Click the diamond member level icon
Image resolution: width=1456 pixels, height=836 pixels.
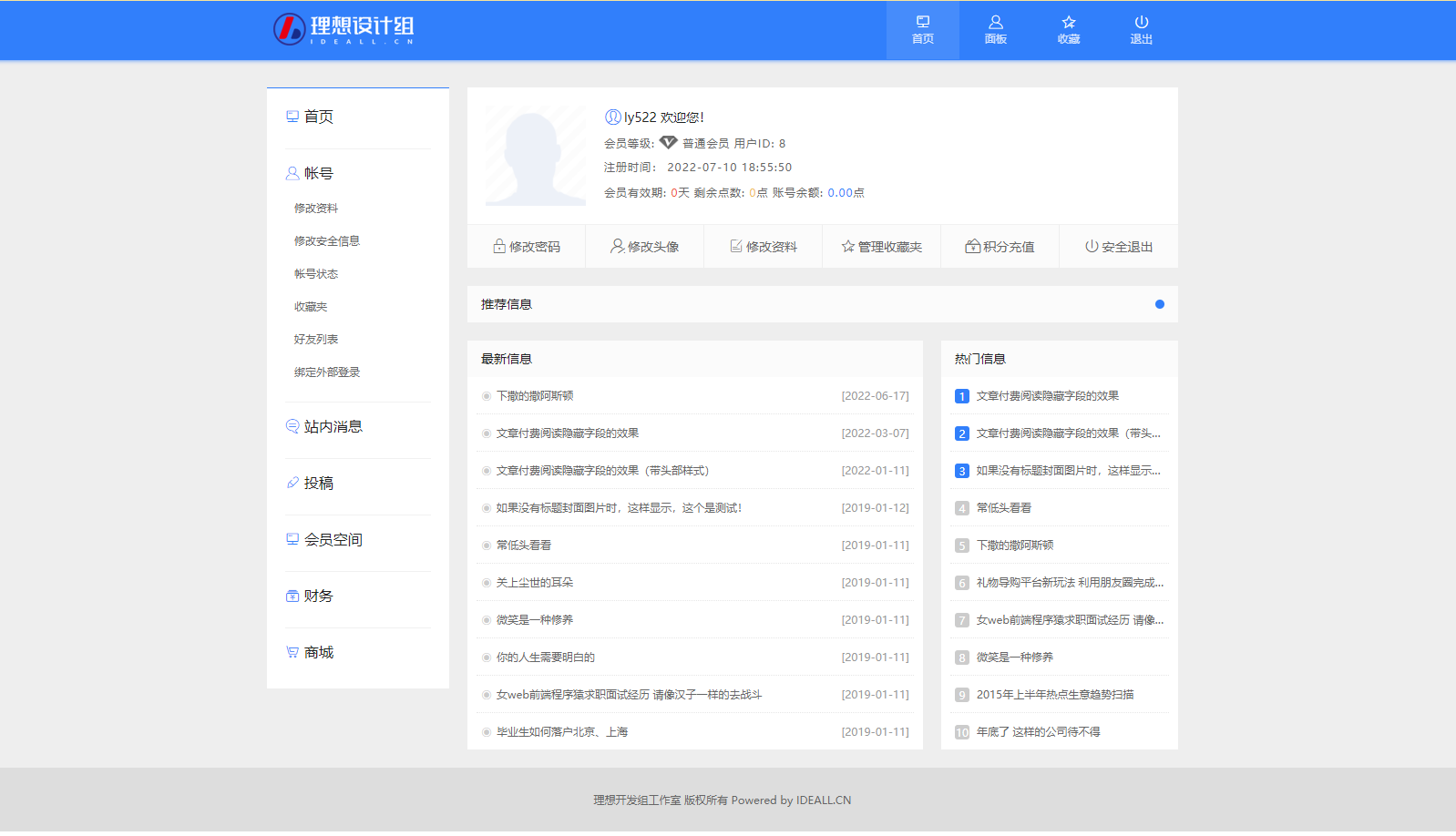669,143
